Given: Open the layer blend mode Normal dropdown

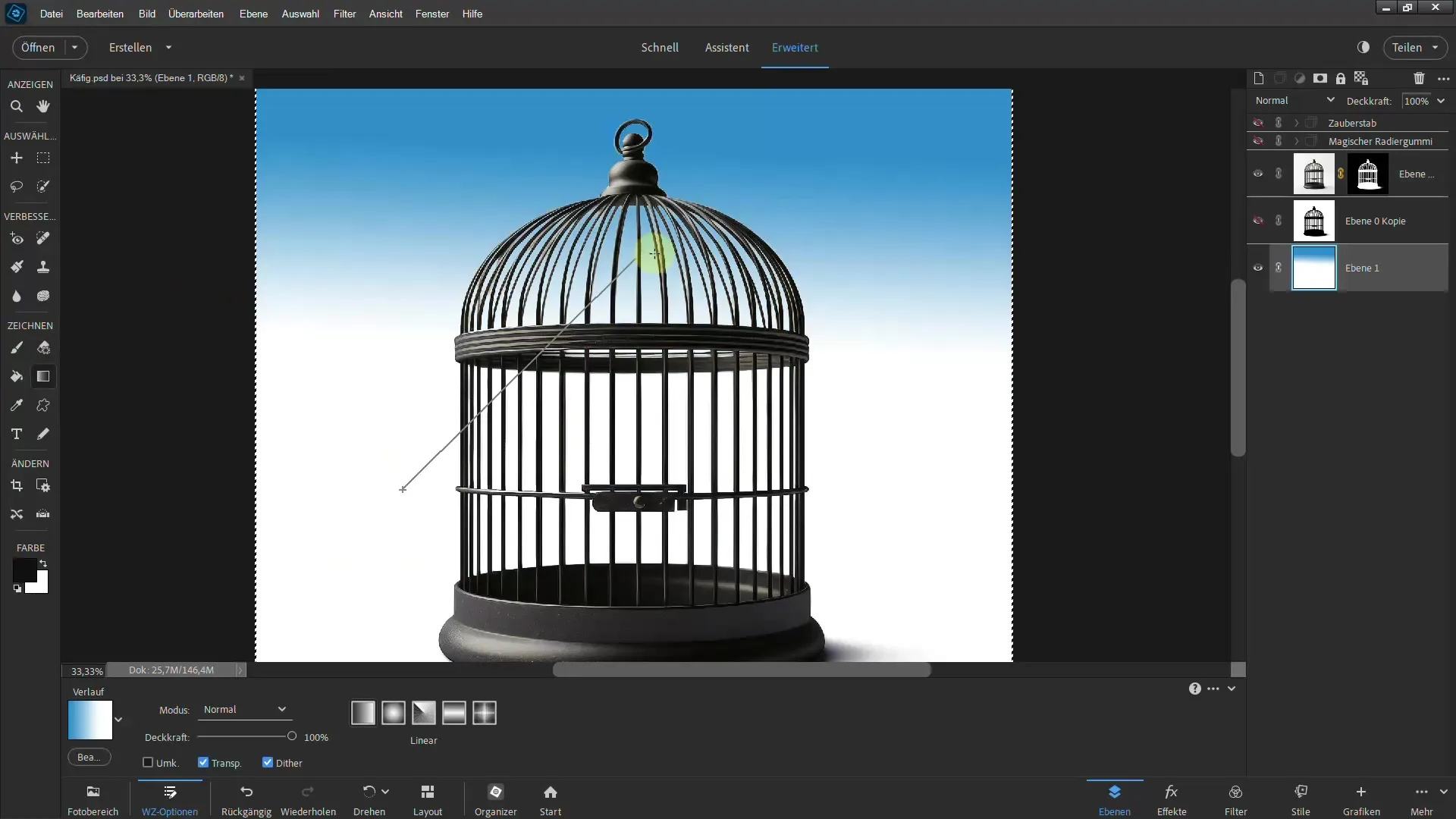Looking at the screenshot, I should pyautogui.click(x=1294, y=100).
